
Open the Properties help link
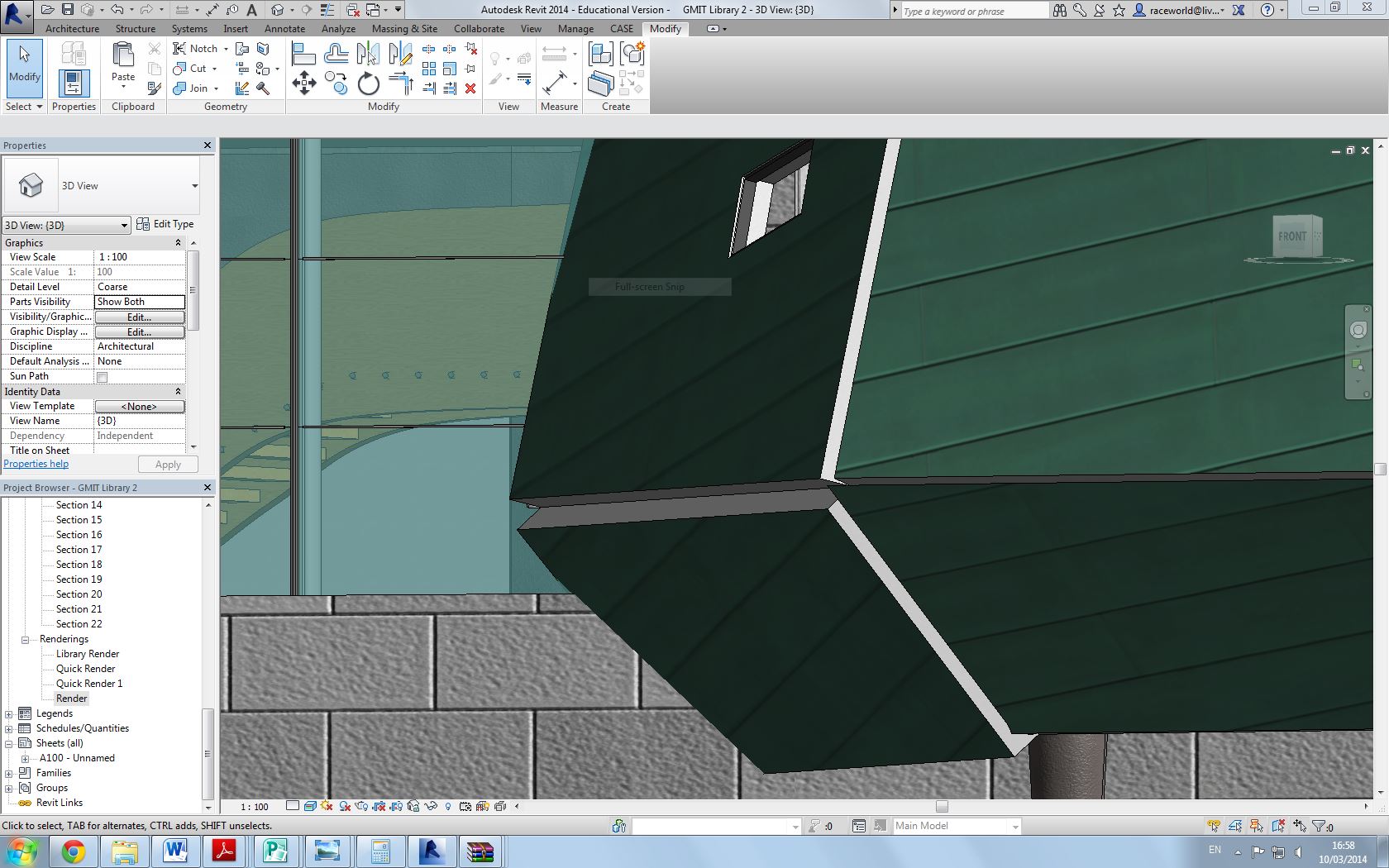point(36,464)
